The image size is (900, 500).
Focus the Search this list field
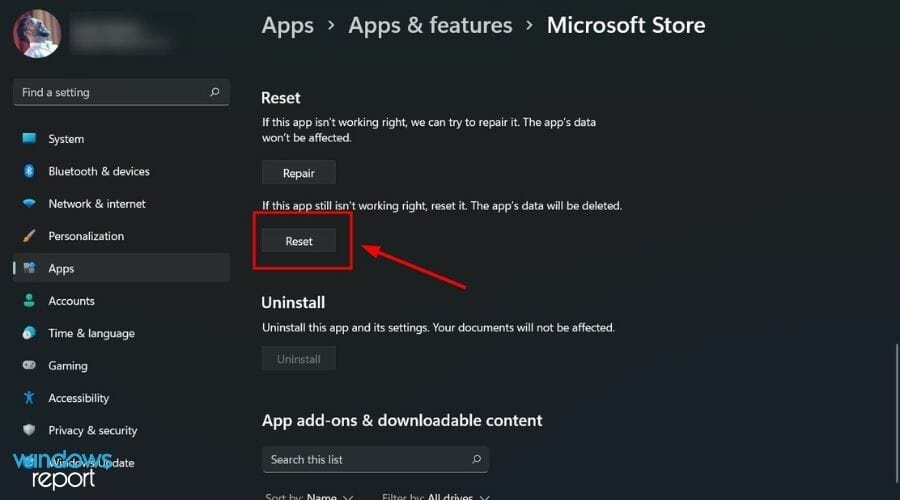pos(375,459)
